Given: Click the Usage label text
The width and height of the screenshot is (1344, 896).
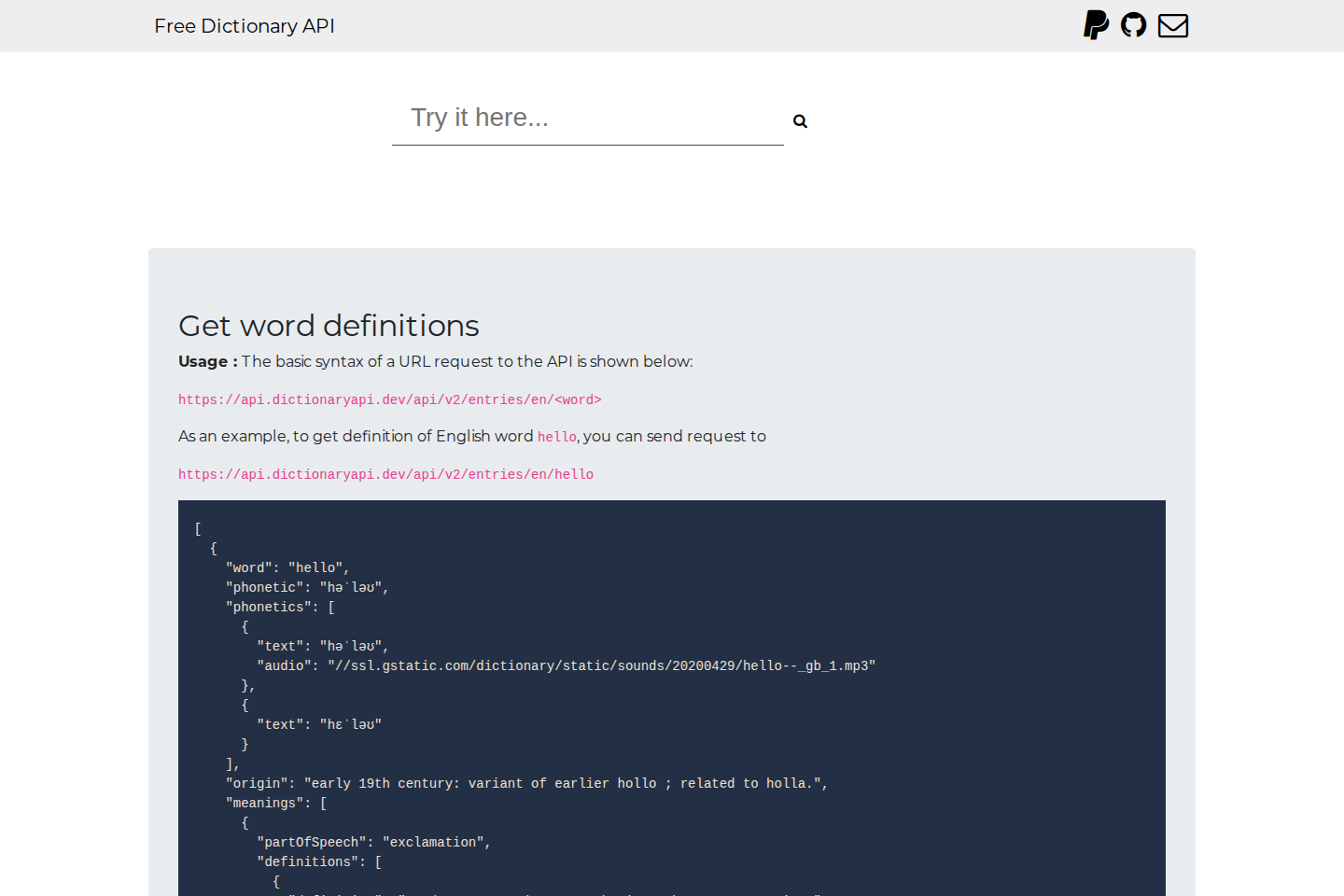Looking at the screenshot, I should pyautogui.click(x=204, y=361).
